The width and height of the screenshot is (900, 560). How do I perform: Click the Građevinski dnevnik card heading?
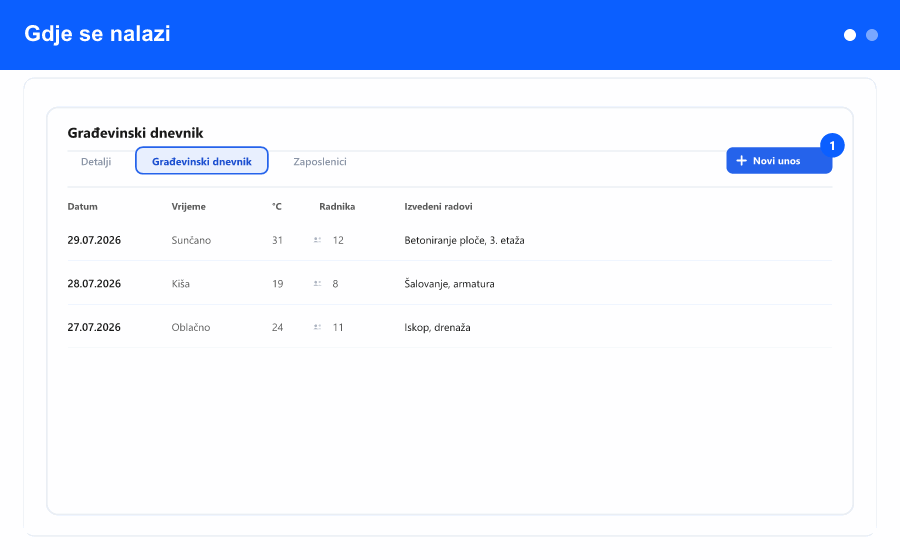click(135, 133)
